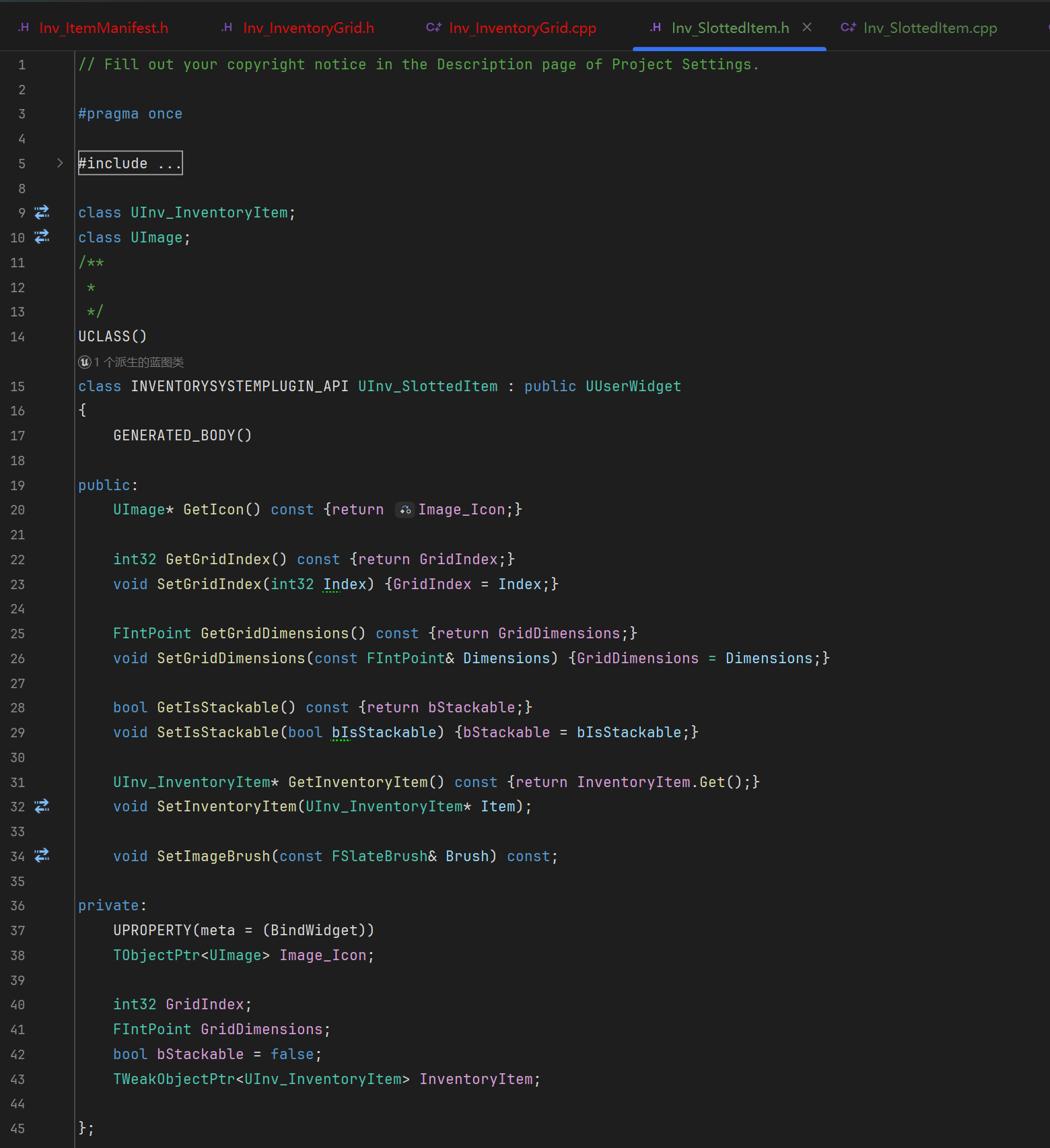Click the GetIcon function name on line 20

(x=214, y=510)
